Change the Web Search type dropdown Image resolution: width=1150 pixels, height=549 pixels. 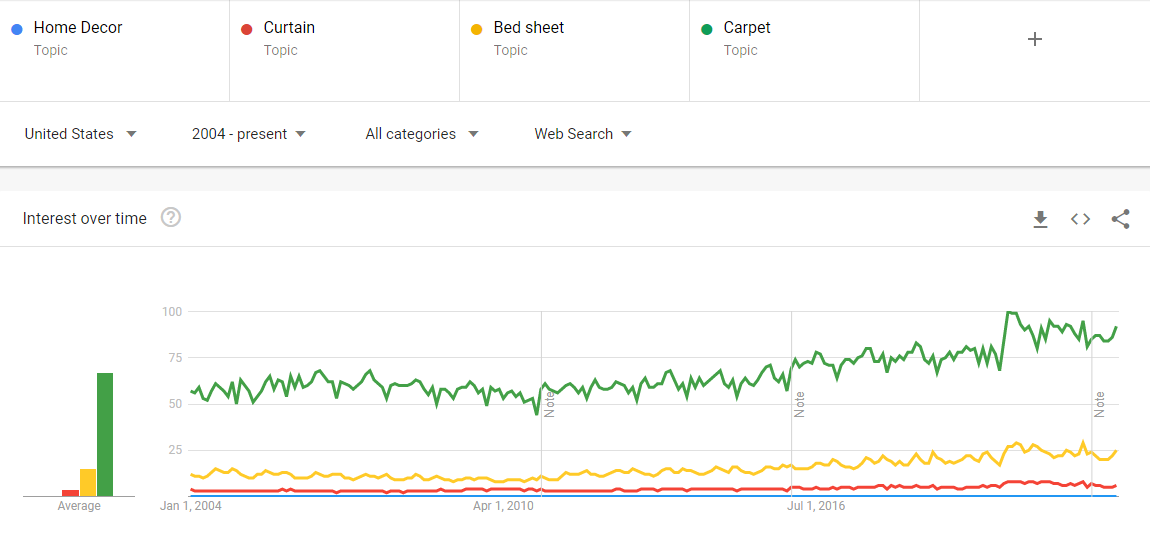click(x=582, y=134)
